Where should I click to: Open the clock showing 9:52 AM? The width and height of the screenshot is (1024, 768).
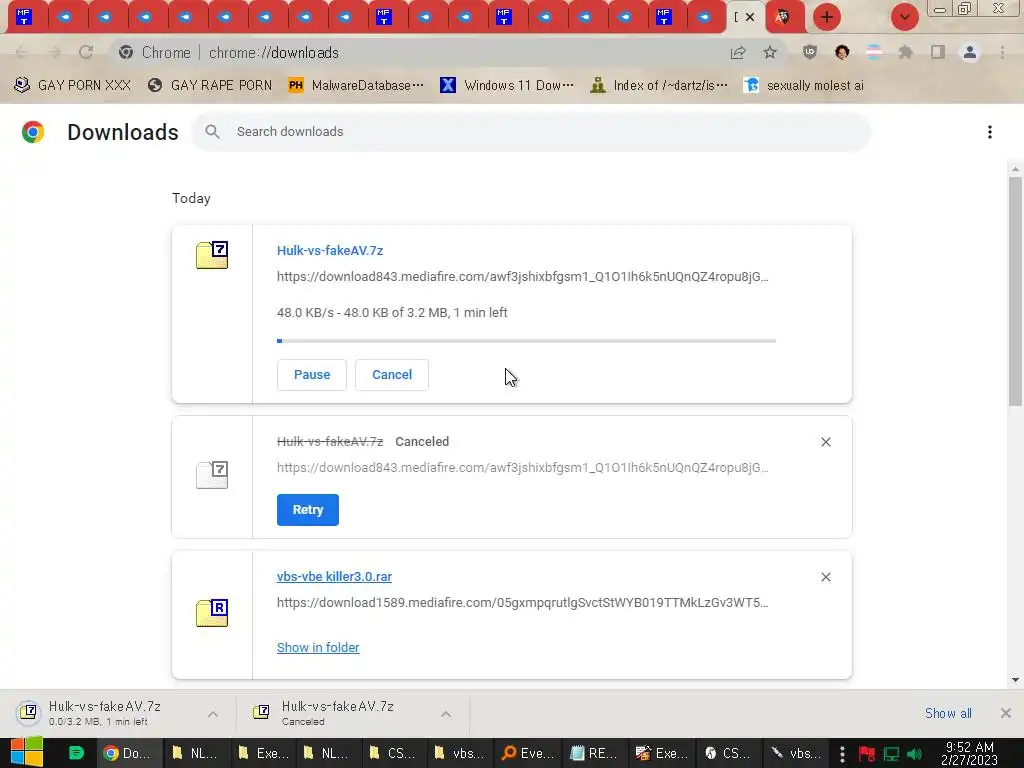[x=970, y=753]
